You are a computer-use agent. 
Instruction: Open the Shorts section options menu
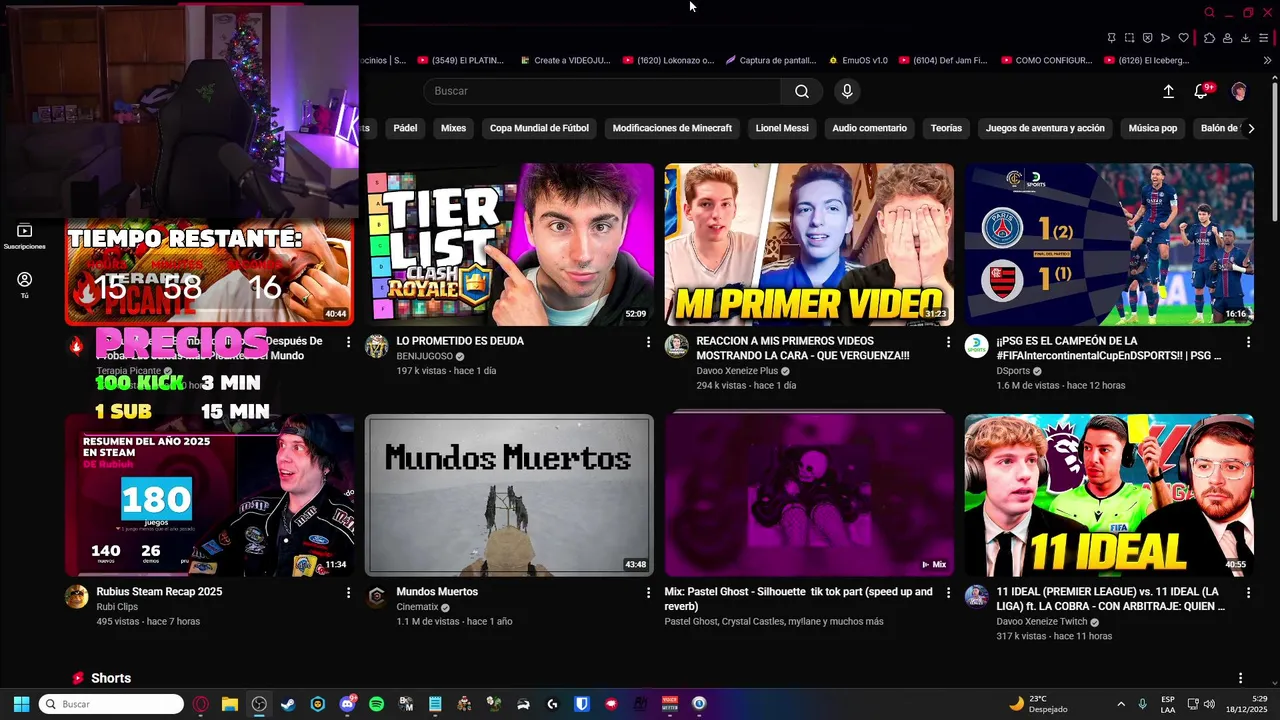pyautogui.click(x=1240, y=678)
